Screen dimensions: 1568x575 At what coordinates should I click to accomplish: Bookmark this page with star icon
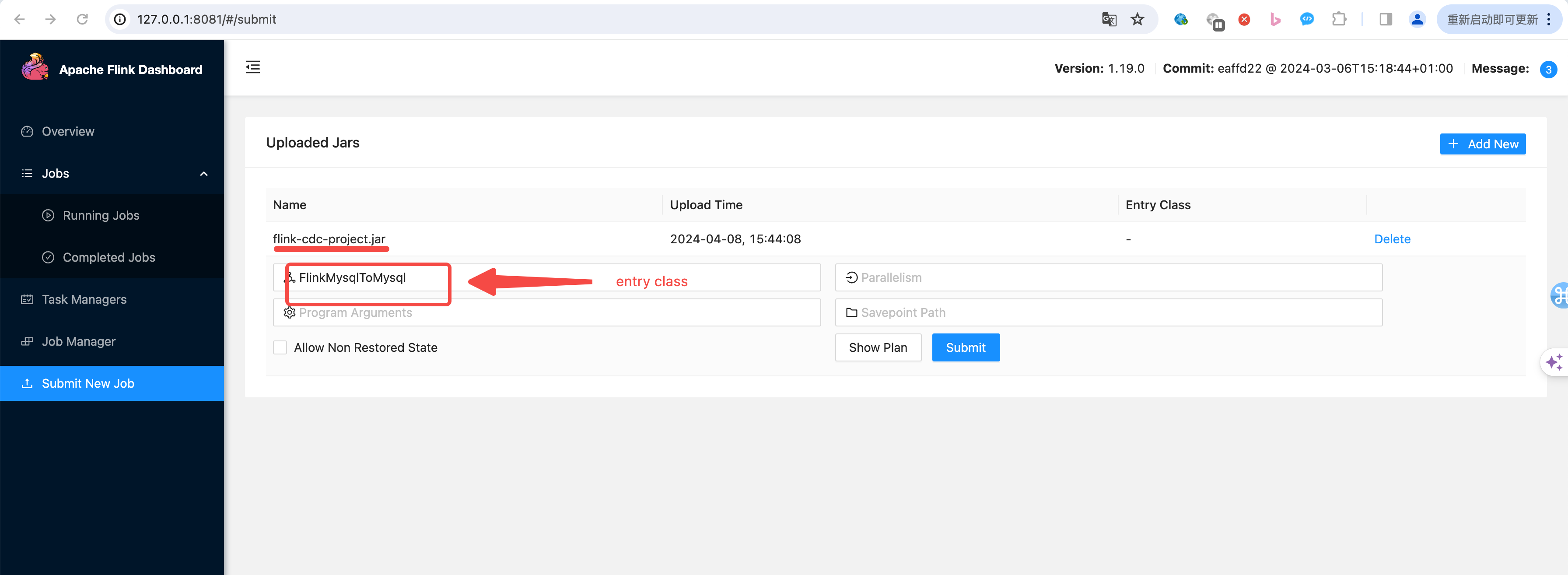pyautogui.click(x=1137, y=20)
